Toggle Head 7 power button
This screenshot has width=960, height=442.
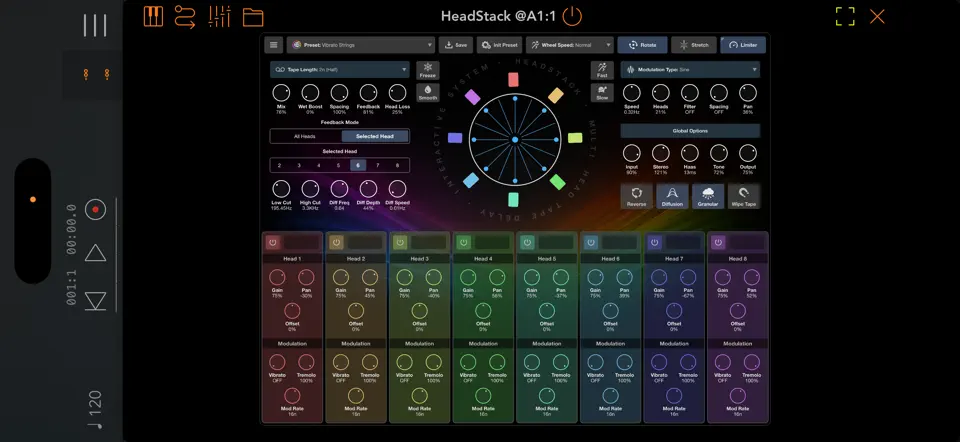[655, 242]
